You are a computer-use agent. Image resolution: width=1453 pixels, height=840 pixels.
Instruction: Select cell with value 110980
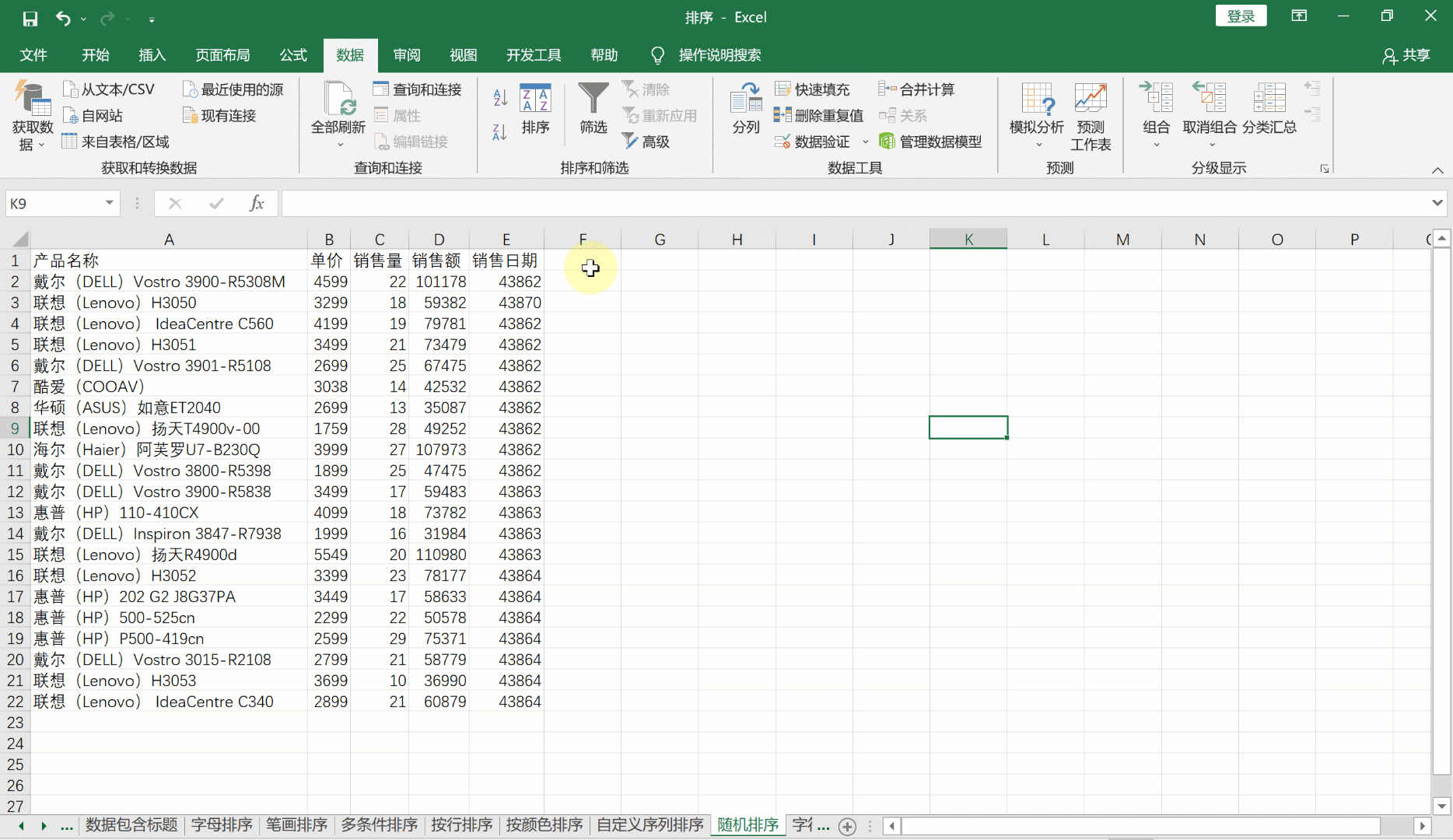point(439,555)
